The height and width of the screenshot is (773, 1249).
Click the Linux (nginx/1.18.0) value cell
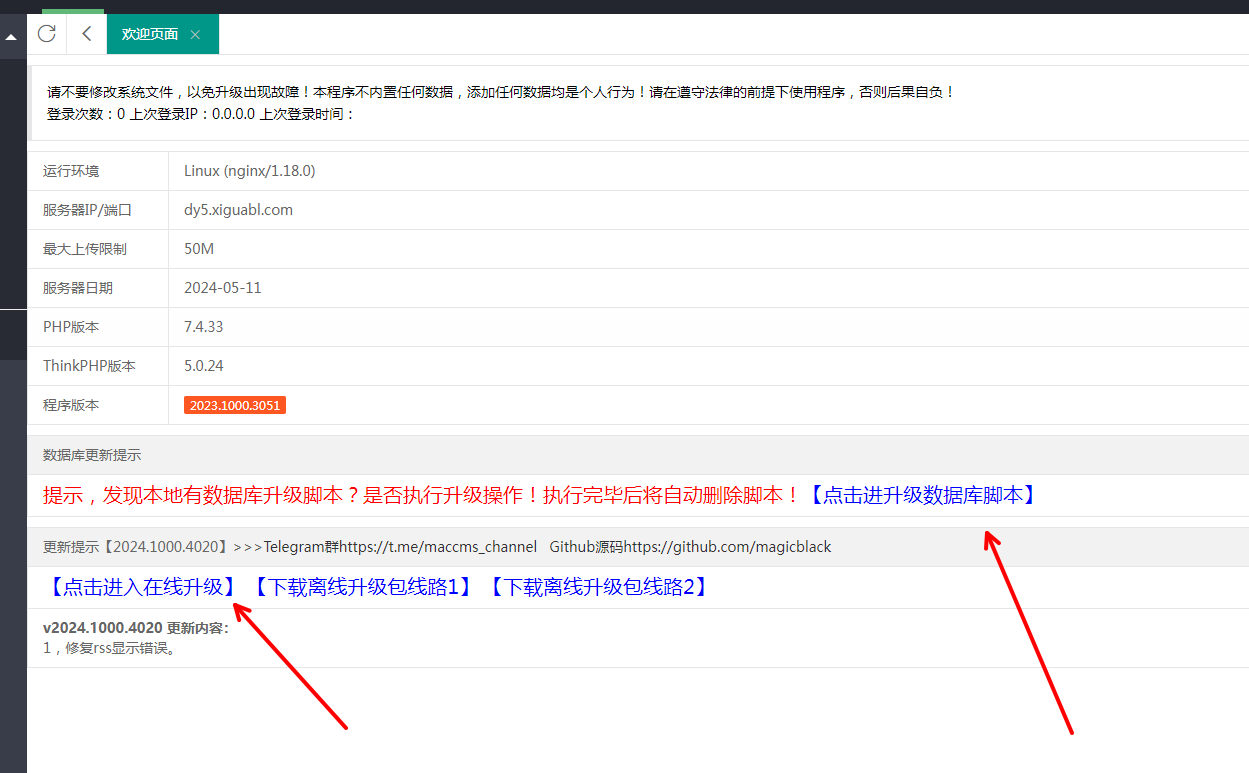click(249, 171)
